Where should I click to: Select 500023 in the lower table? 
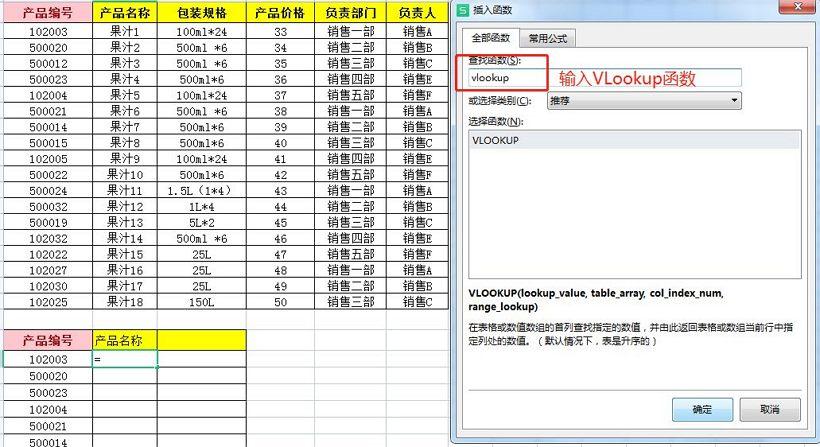48,393
